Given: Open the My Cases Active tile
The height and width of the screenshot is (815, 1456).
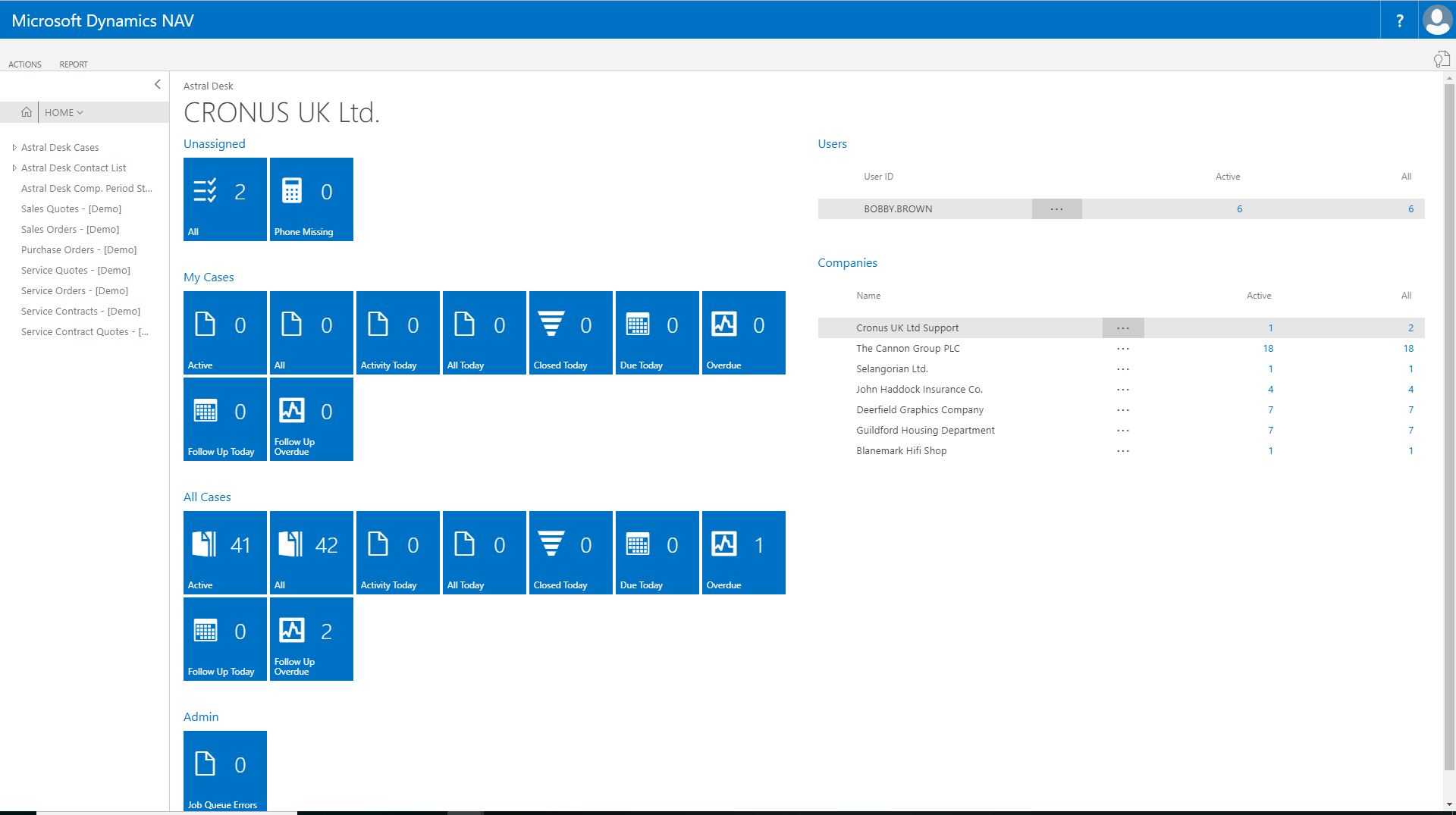Looking at the screenshot, I should (225, 333).
